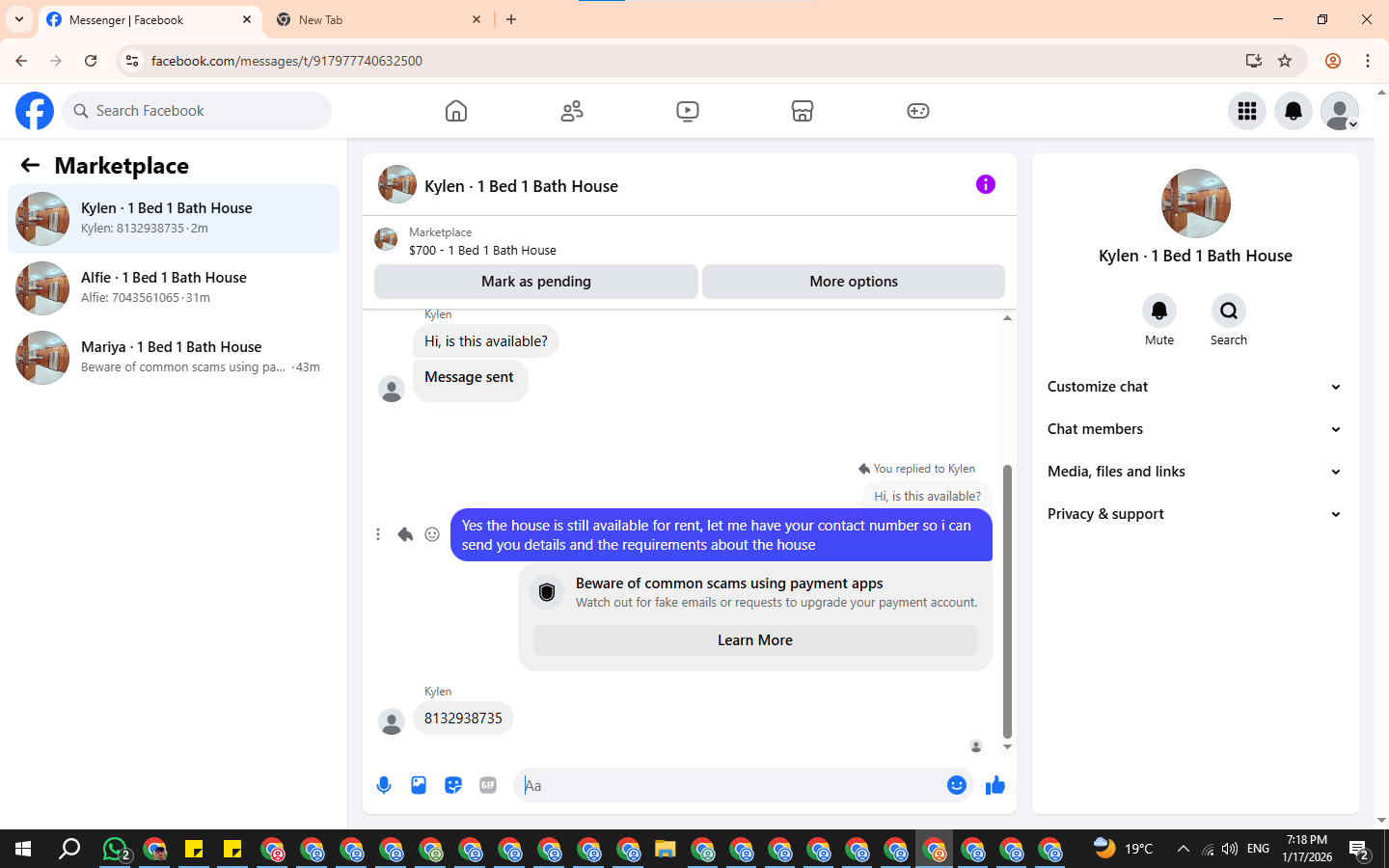Open account profile avatar menu
Viewport: 1389px width, 868px height.
point(1340,111)
